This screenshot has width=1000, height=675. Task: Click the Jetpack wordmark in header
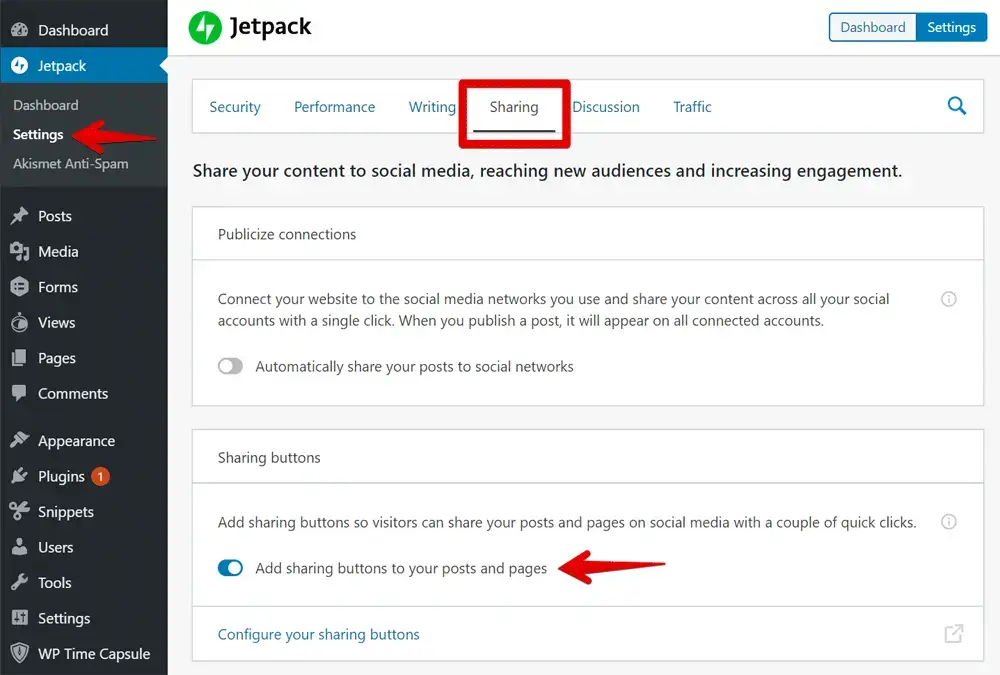(270, 27)
